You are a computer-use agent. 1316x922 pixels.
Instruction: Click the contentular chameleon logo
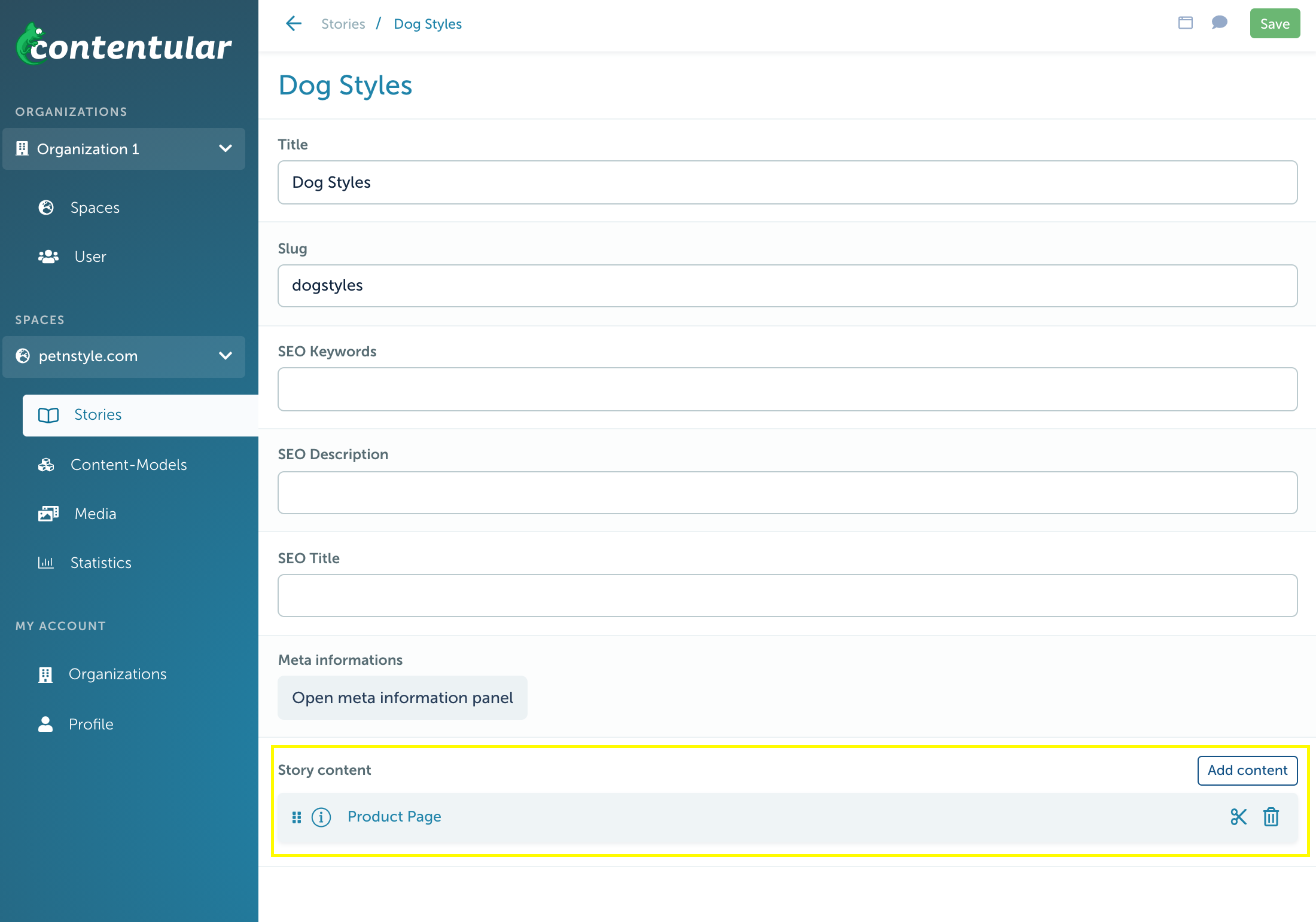(x=123, y=44)
